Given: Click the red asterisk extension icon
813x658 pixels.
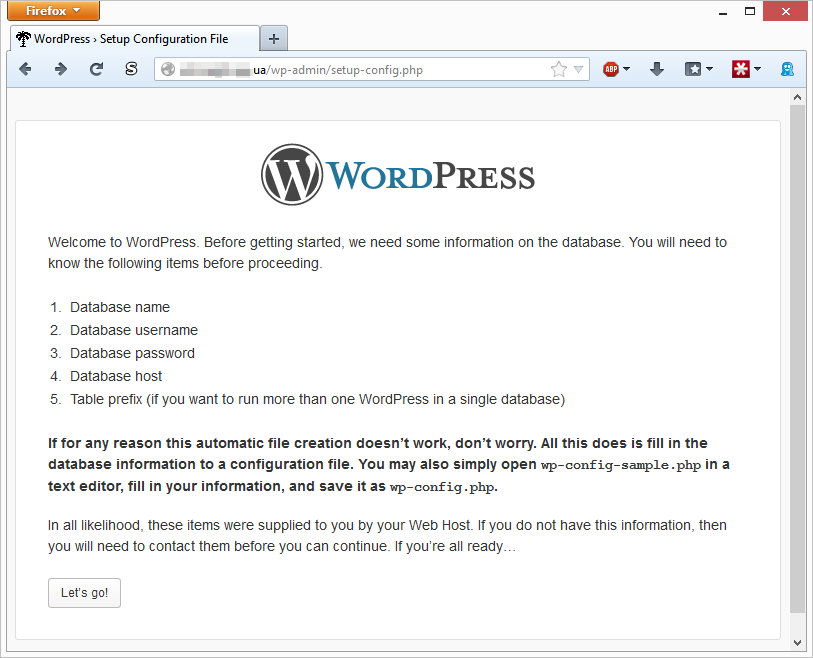Looking at the screenshot, I should point(740,69).
